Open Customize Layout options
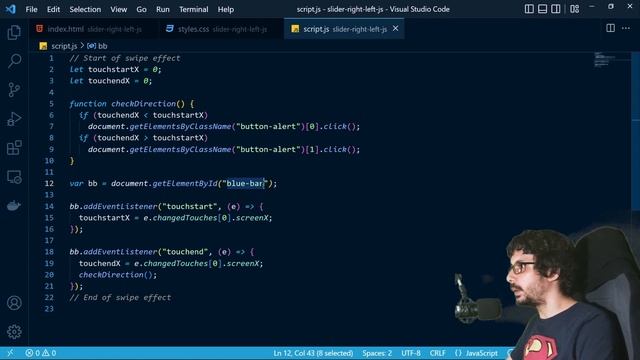This screenshot has height=360, width=640. click(x=574, y=9)
